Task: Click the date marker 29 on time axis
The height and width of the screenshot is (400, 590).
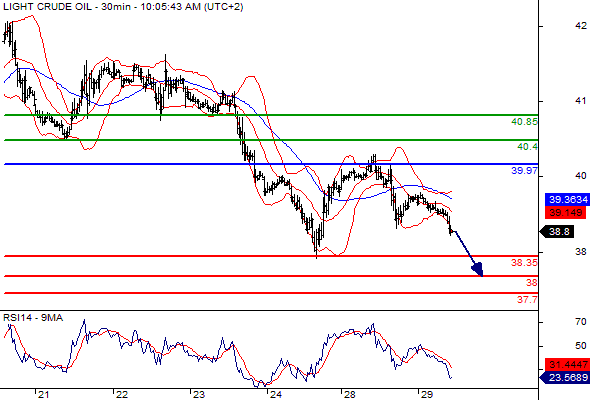Action: point(427,394)
